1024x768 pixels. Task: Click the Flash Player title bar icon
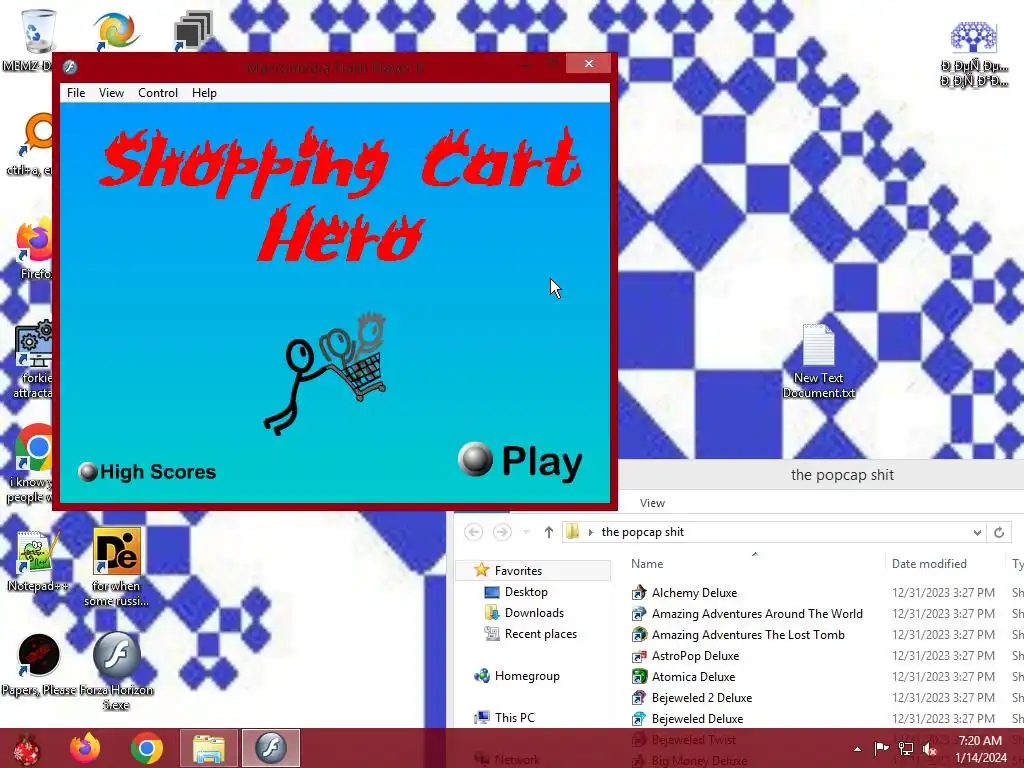[x=70, y=67]
